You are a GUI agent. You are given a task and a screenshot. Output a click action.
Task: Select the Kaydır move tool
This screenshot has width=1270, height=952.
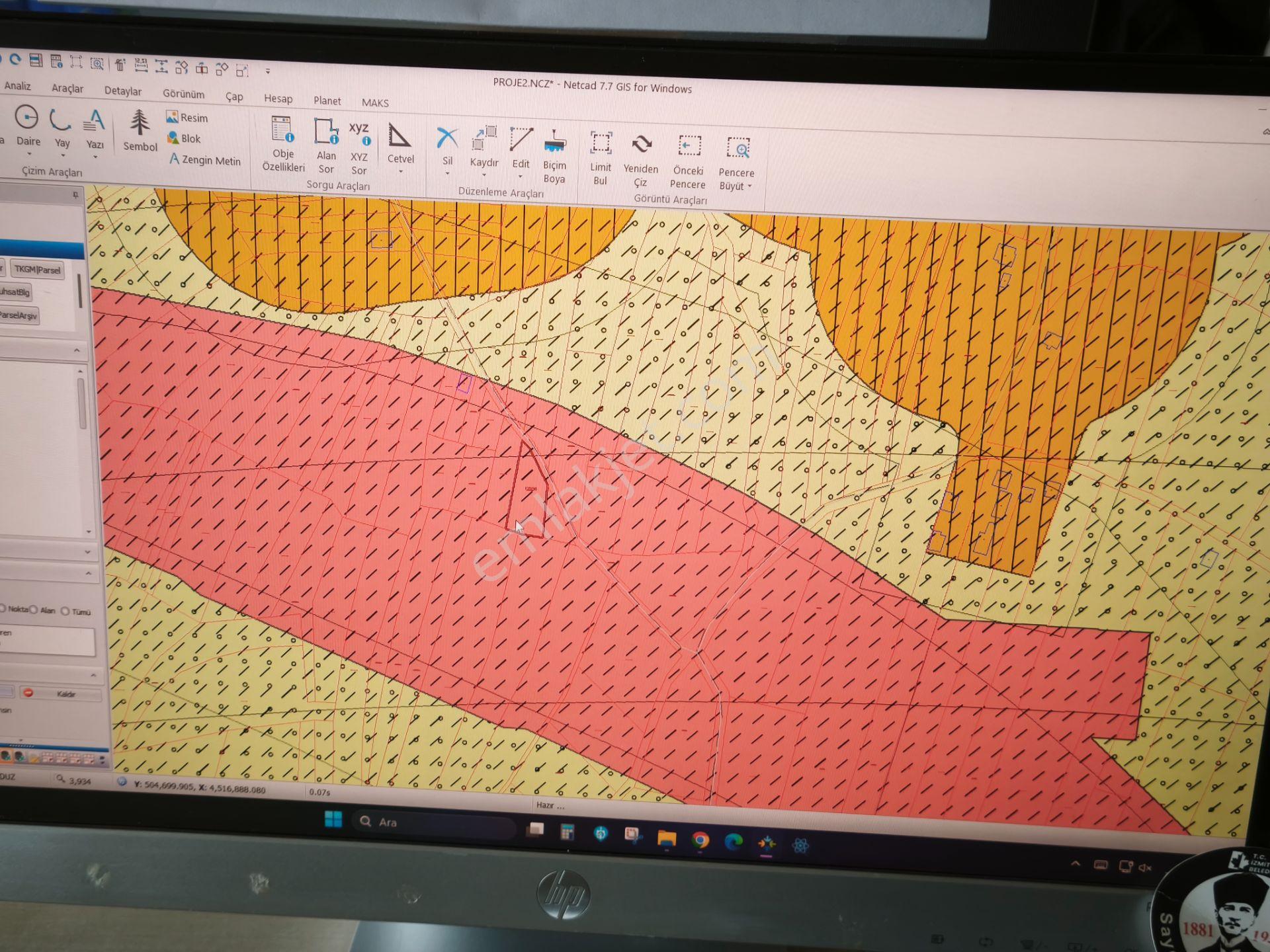tap(484, 147)
